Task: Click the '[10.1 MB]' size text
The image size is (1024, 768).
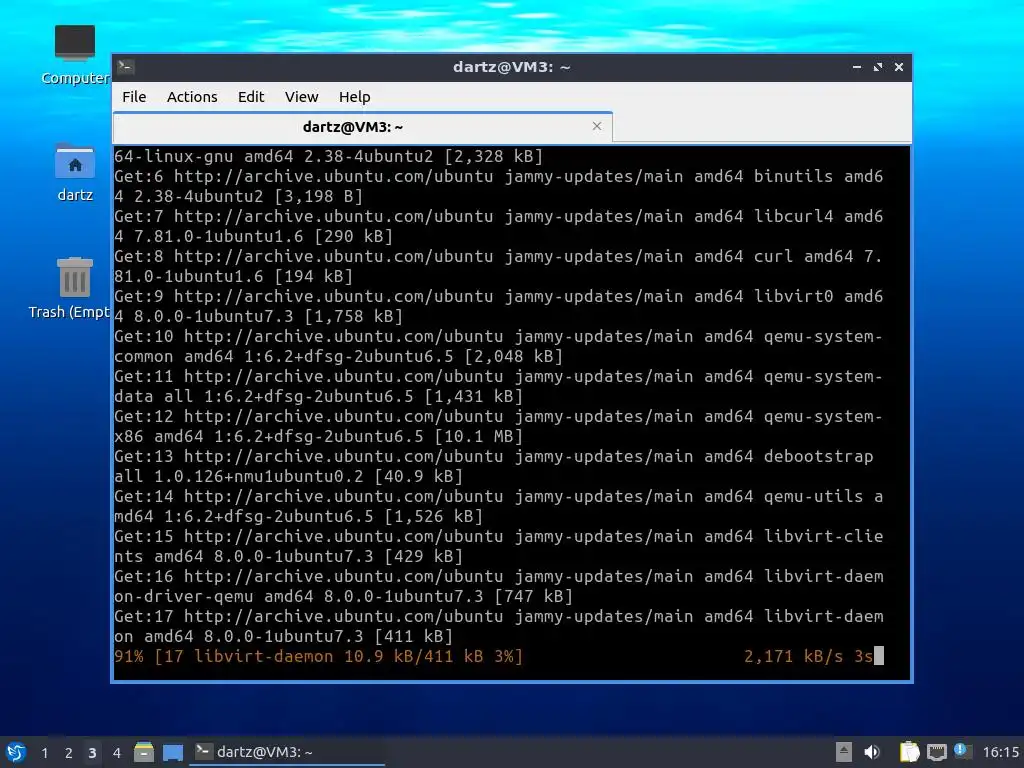Action: [x=479, y=436]
